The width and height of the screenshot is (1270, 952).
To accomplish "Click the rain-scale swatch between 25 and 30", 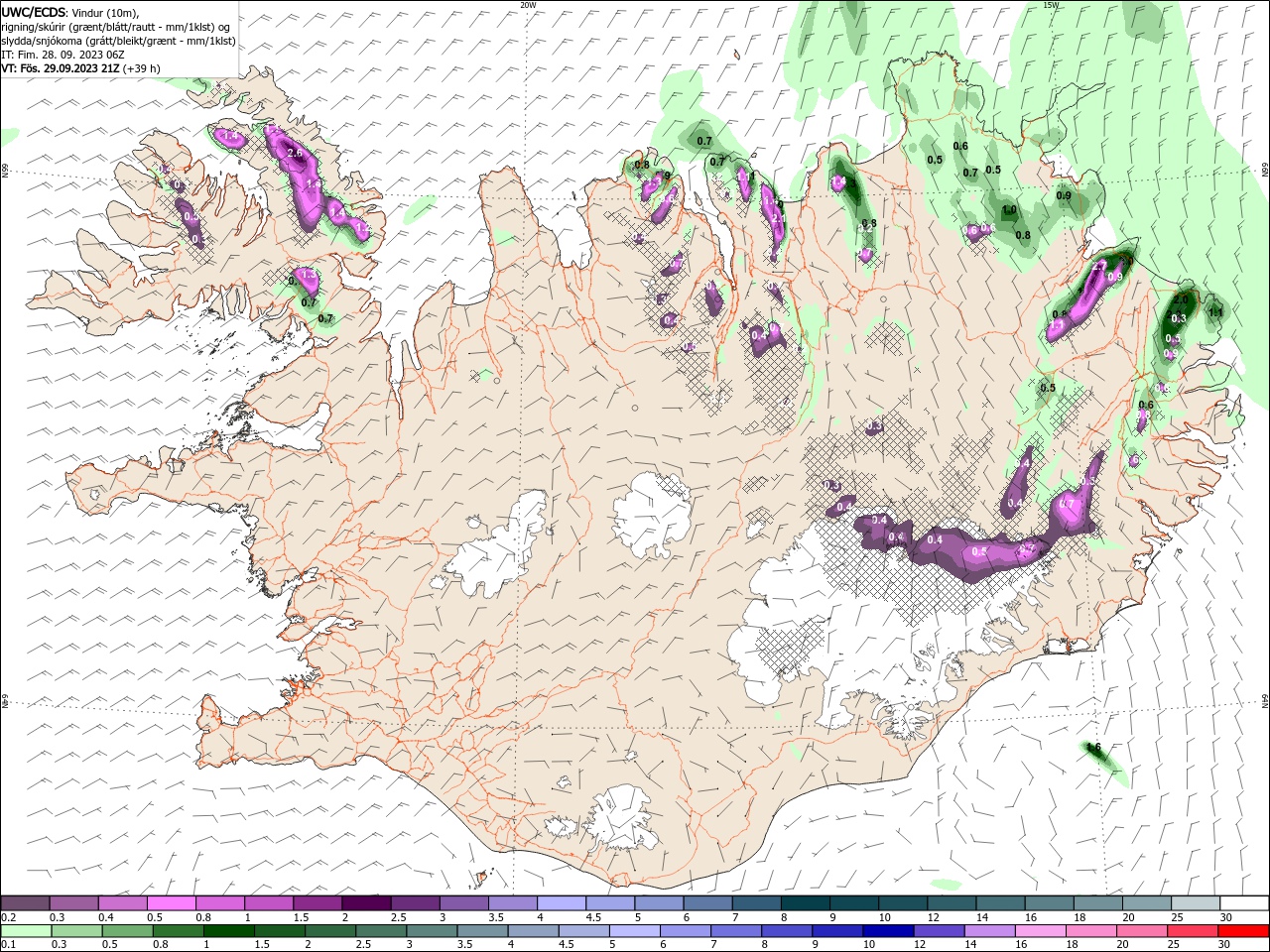I will click(1191, 931).
